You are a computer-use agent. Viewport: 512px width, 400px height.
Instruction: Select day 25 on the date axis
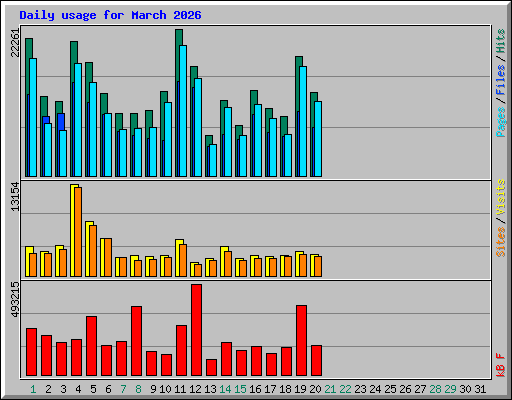[x=390, y=389]
